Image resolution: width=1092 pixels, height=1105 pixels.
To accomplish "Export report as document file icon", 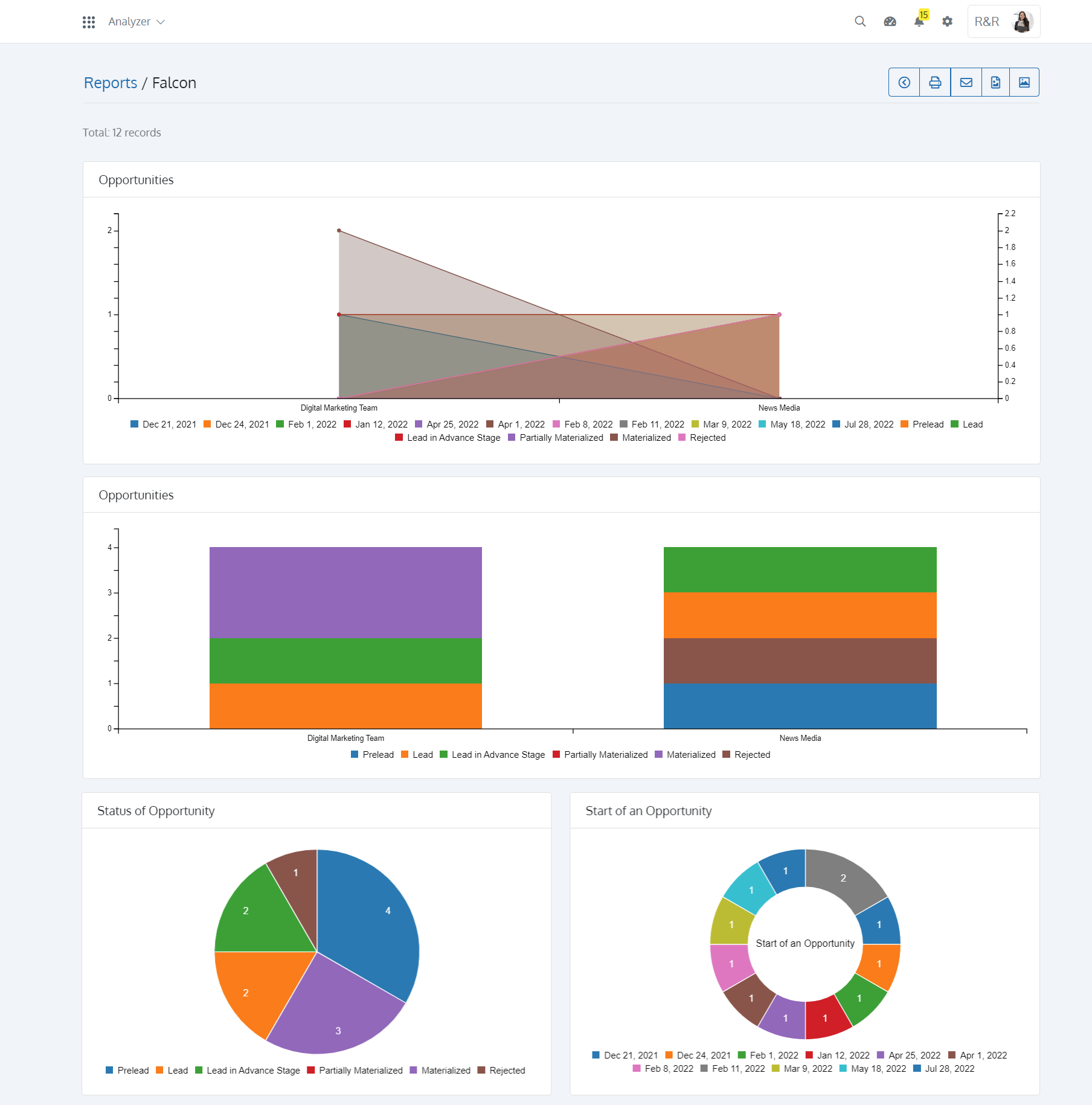I will click(995, 82).
